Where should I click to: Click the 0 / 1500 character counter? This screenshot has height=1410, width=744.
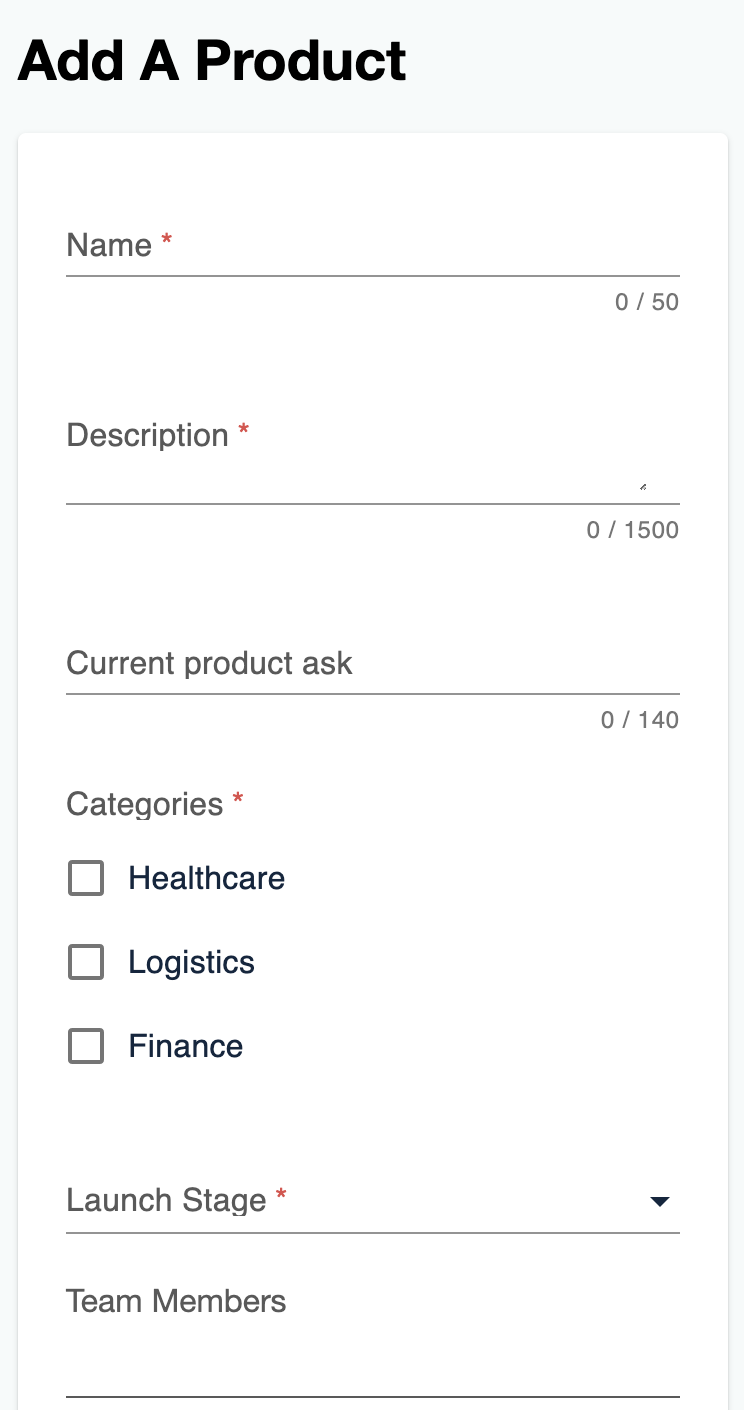(633, 530)
